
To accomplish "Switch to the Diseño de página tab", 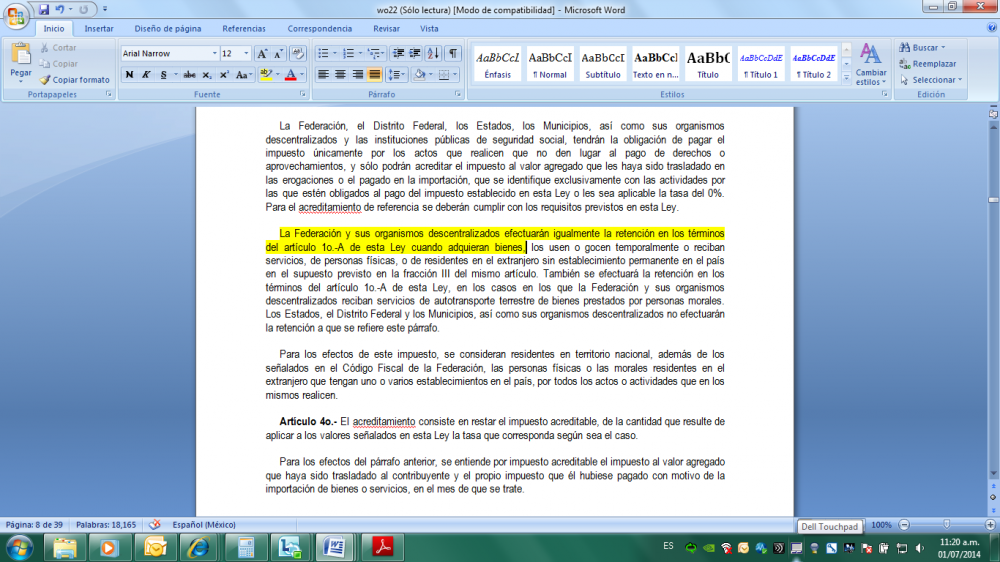I will click(168, 29).
